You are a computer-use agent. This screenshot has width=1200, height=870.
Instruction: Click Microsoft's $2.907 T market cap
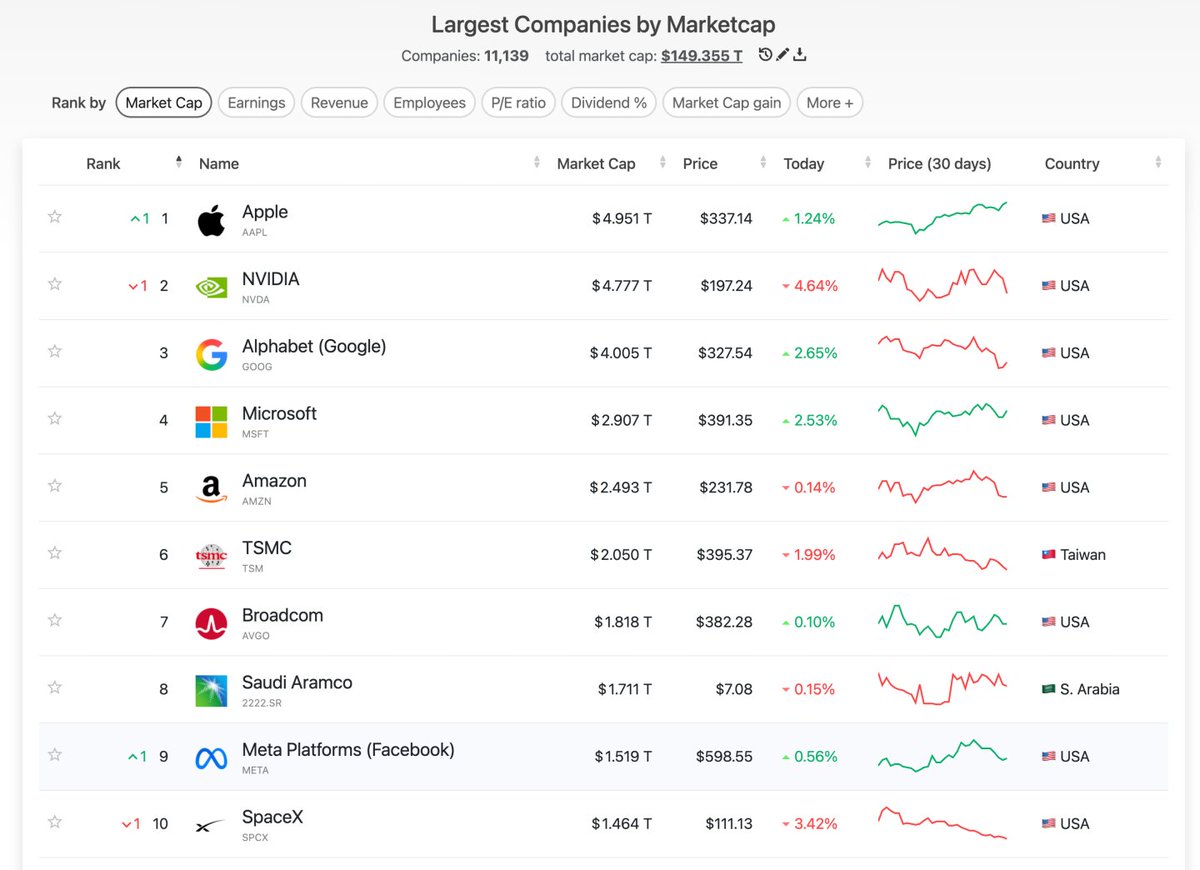[620, 420]
